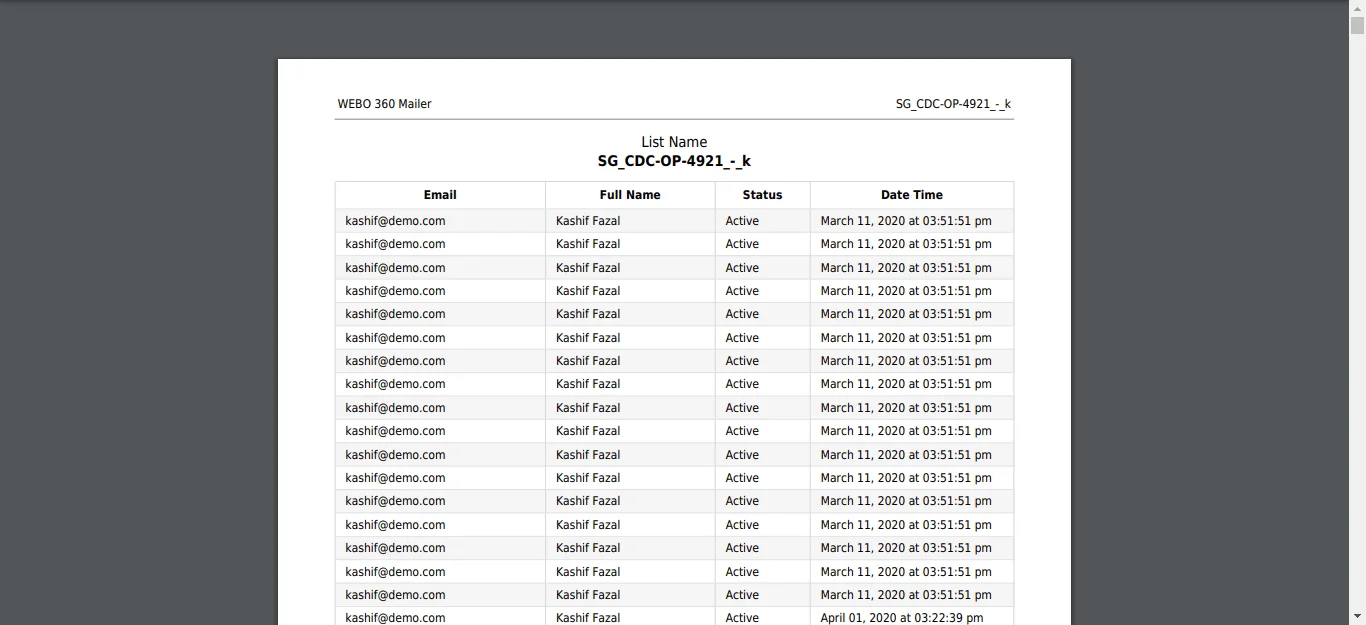Click the email in the April 01 row

[395, 618]
